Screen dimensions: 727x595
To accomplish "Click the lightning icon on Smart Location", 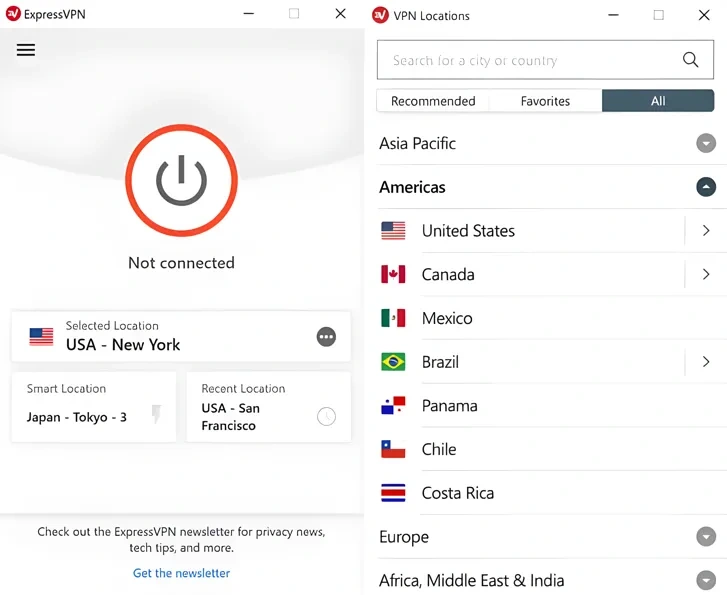I will [157, 414].
